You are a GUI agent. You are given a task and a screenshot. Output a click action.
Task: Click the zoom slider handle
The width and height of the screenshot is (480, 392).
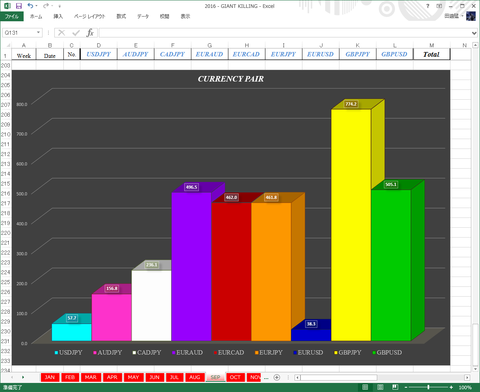(429, 387)
